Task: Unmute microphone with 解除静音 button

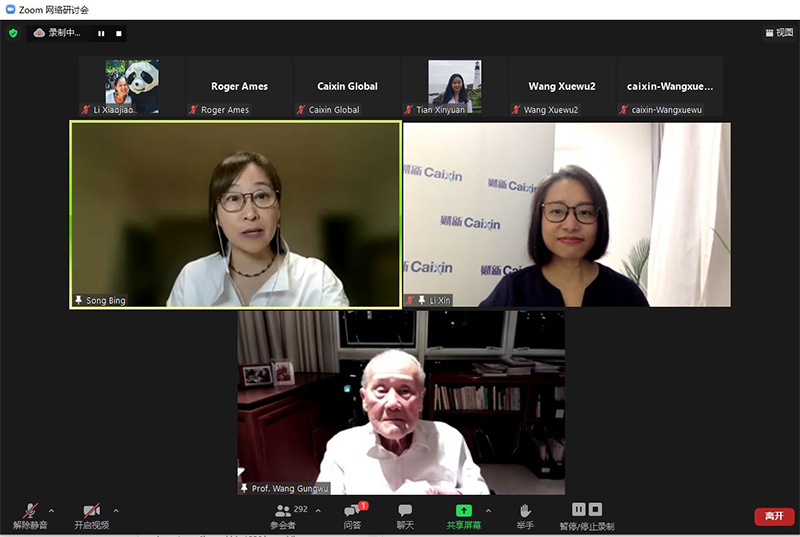Action: (x=30, y=516)
